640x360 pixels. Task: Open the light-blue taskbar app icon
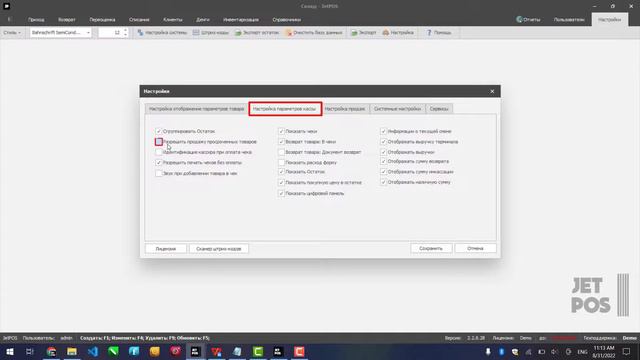134,351
